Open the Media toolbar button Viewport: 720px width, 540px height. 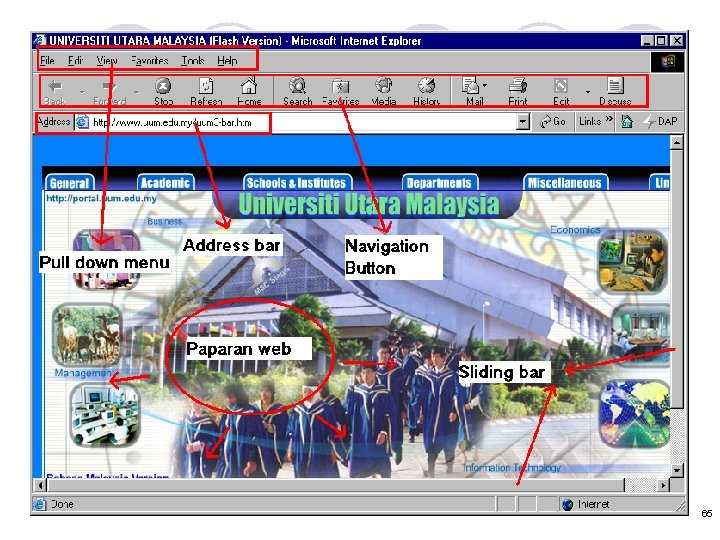383,92
